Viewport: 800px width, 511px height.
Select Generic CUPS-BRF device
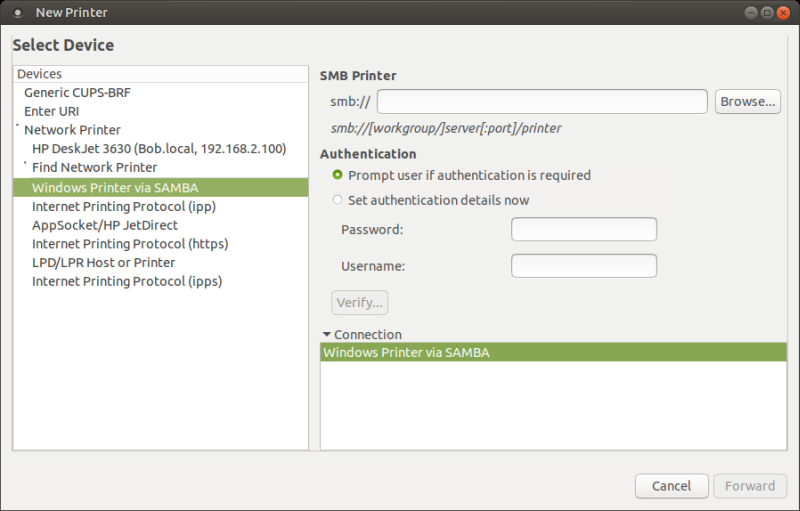pyautogui.click(x=77, y=92)
